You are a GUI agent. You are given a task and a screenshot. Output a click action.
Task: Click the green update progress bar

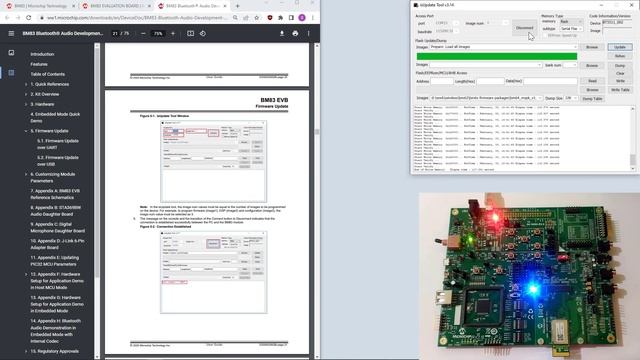click(497, 56)
